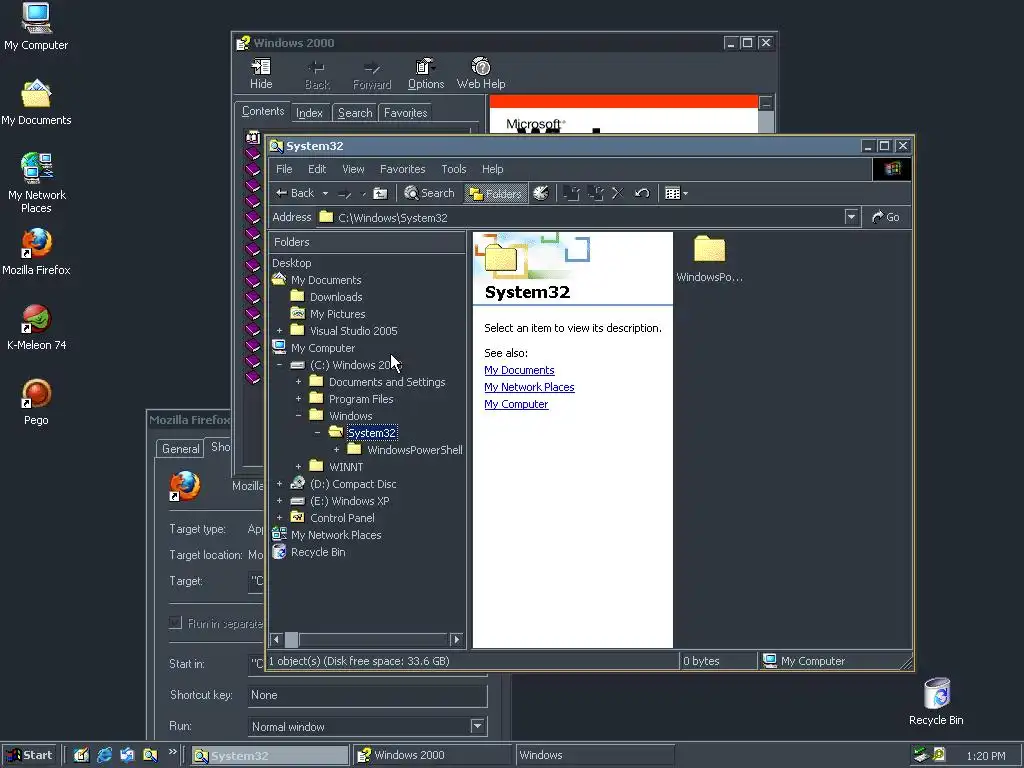Open the Help menu in System32
This screenshot has height=768, width=1024.
[x=492, y=169]
